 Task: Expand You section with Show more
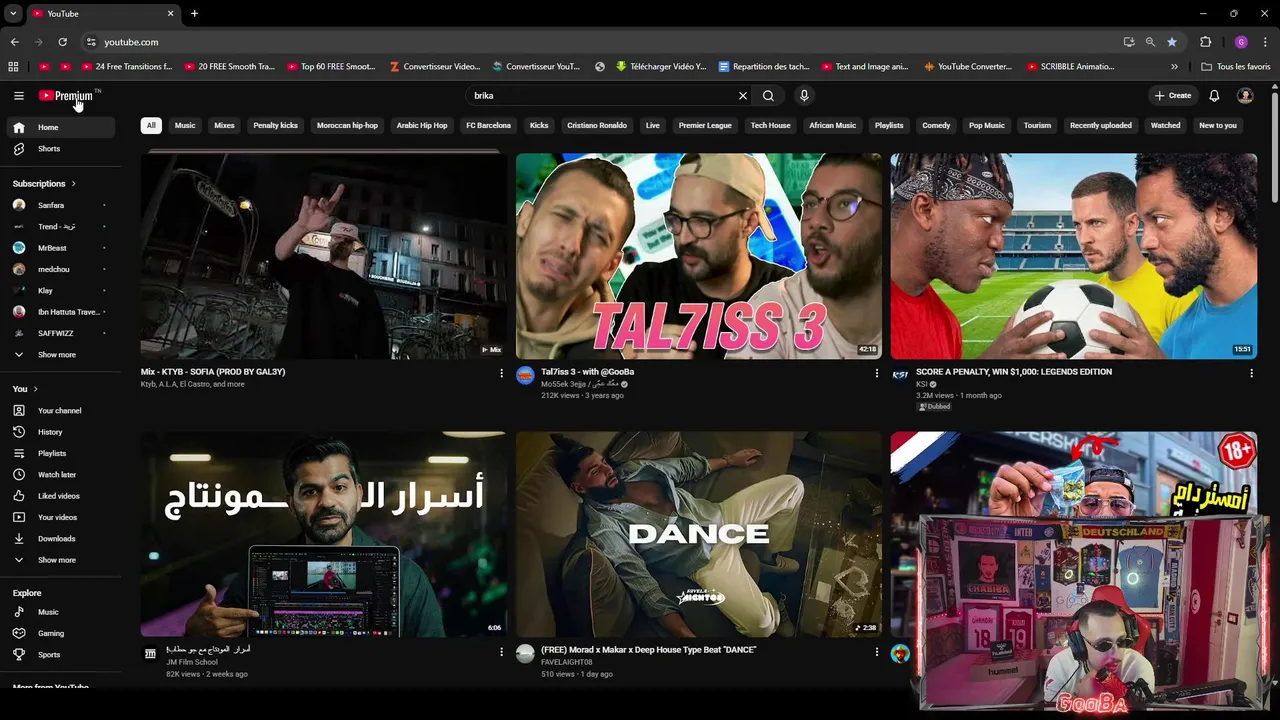coord(60,560)
